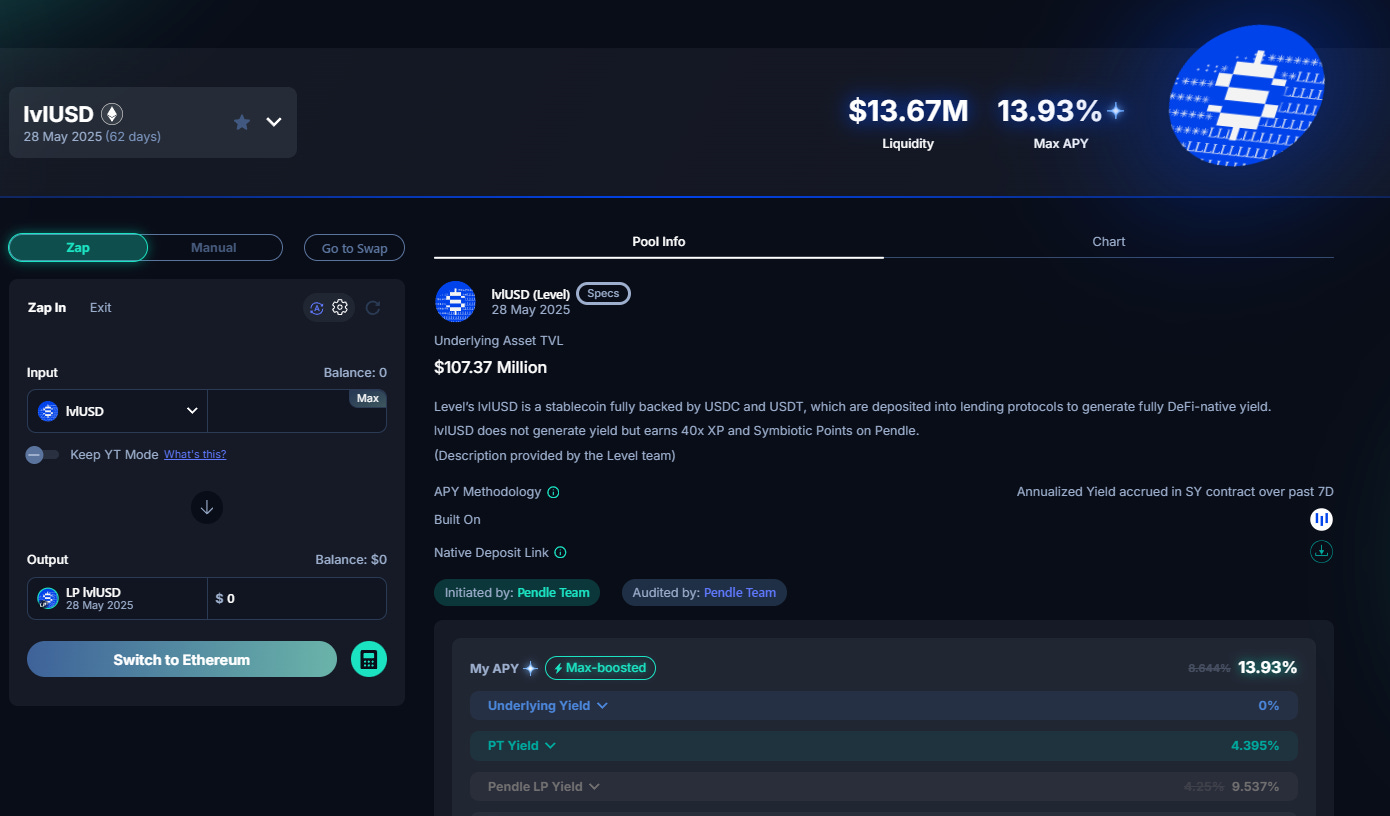Set input amount to Max
Viewport: 1390px width, 816px height.
click(368, 398)
